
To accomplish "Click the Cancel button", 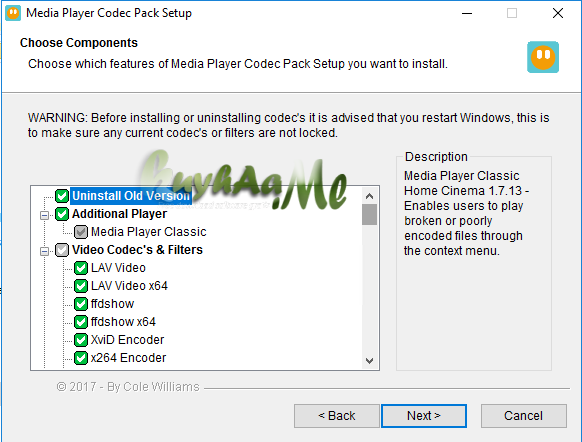I will click(x=523, y=416).
